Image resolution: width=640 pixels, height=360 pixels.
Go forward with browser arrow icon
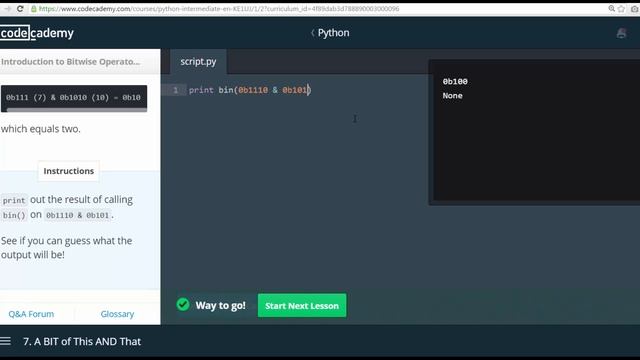coord(7,9)
